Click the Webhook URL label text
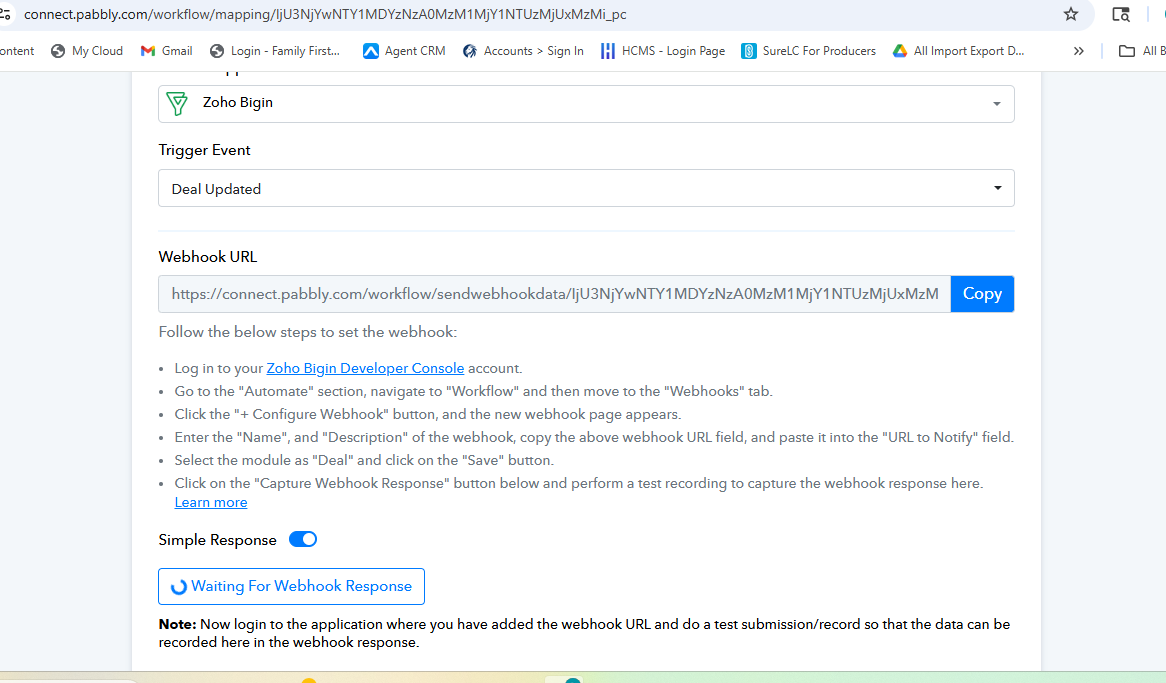This screenshot has width=1166, height=683. pos(207,257)
